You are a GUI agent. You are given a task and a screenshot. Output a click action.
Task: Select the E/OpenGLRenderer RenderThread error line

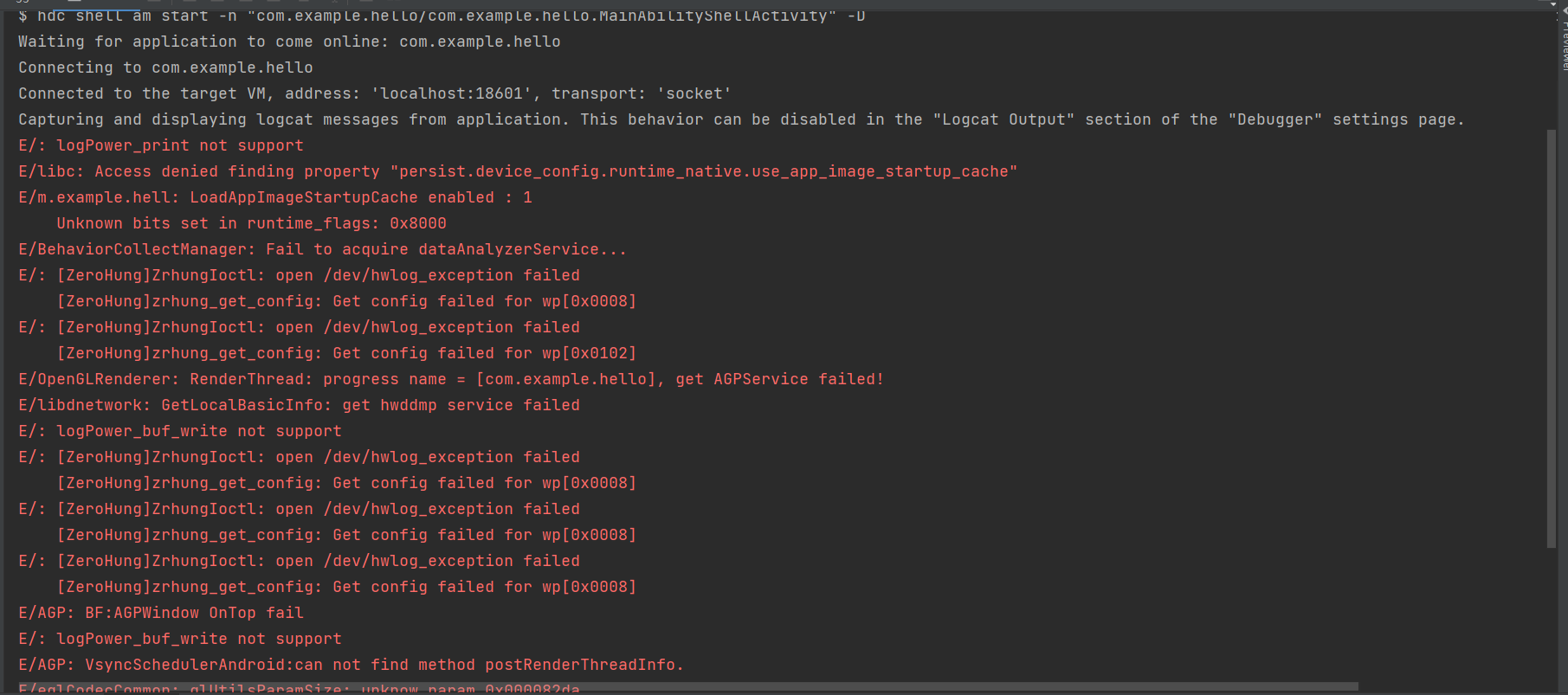point(450,379)
